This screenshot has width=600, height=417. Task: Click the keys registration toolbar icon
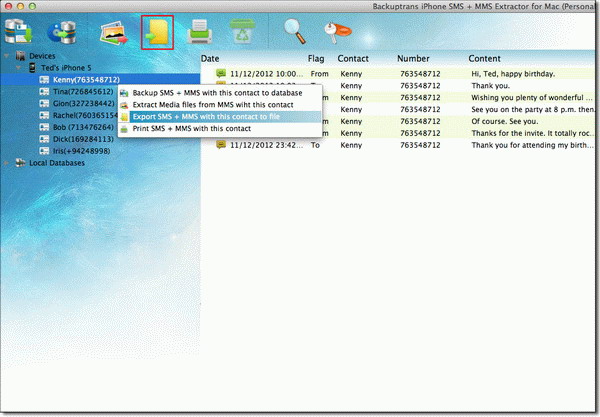point(338,32)
